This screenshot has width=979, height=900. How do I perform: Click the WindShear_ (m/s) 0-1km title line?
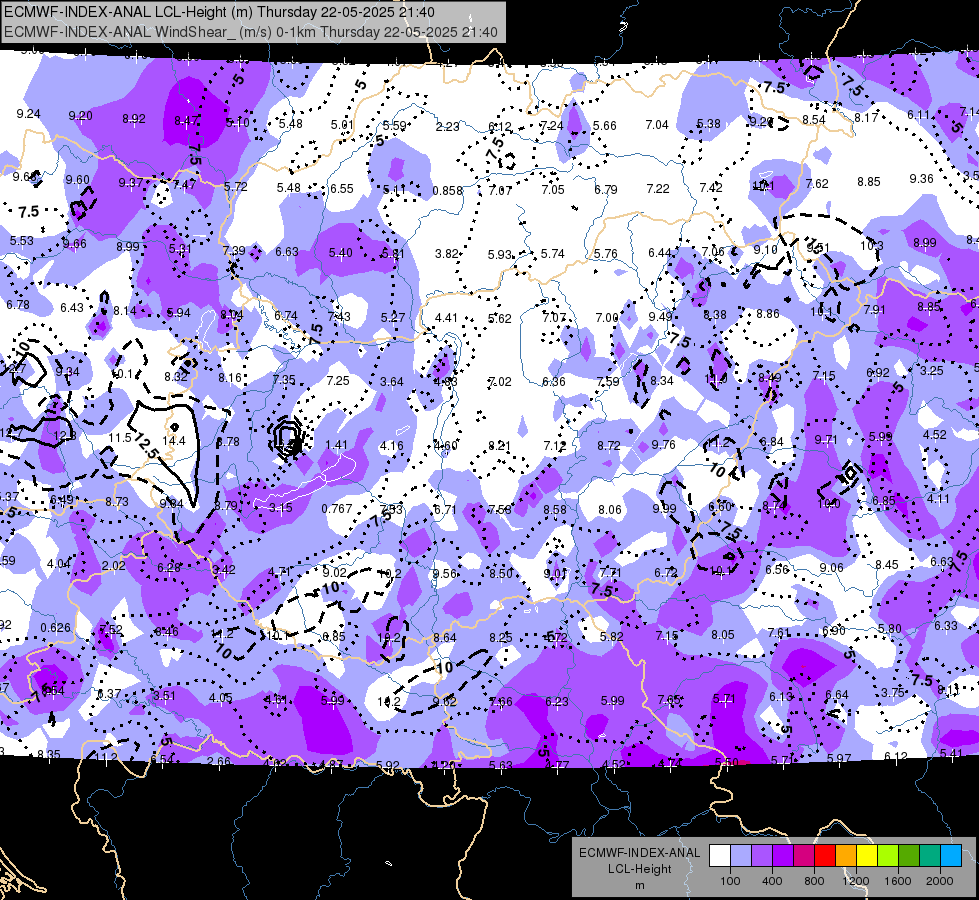(x=250, y=32)
